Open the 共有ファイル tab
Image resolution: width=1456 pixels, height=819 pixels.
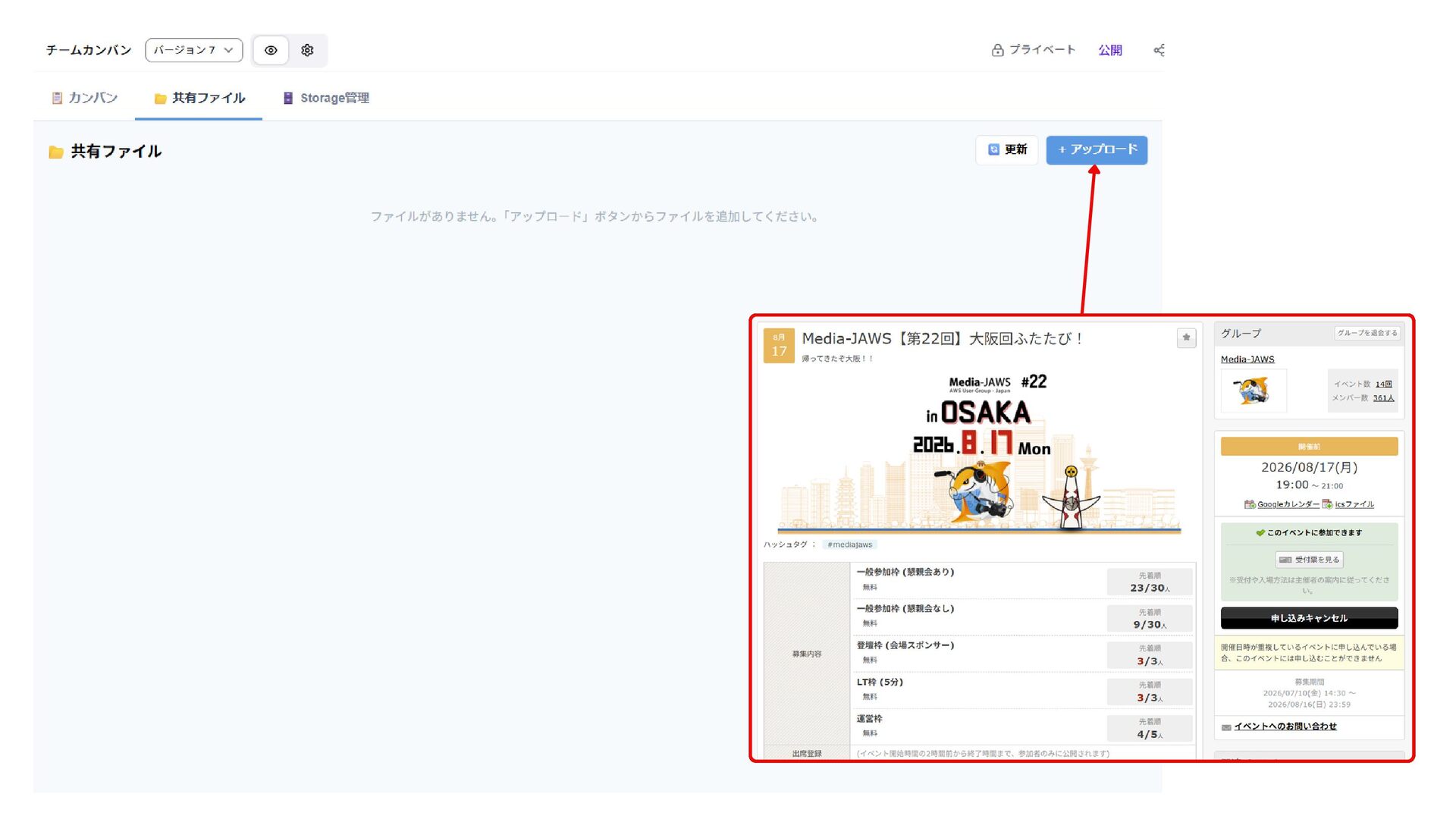click(199, 98)
